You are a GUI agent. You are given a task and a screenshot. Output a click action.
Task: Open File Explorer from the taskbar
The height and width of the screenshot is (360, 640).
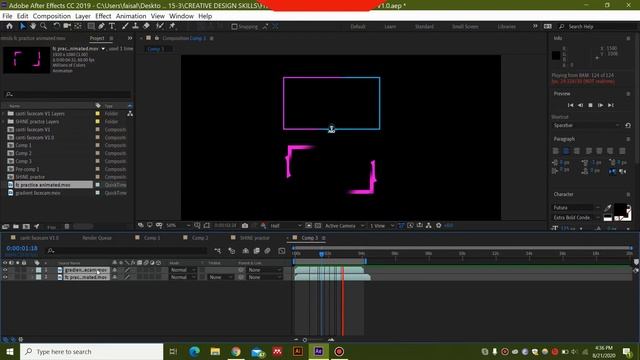[x=215, y=351]
